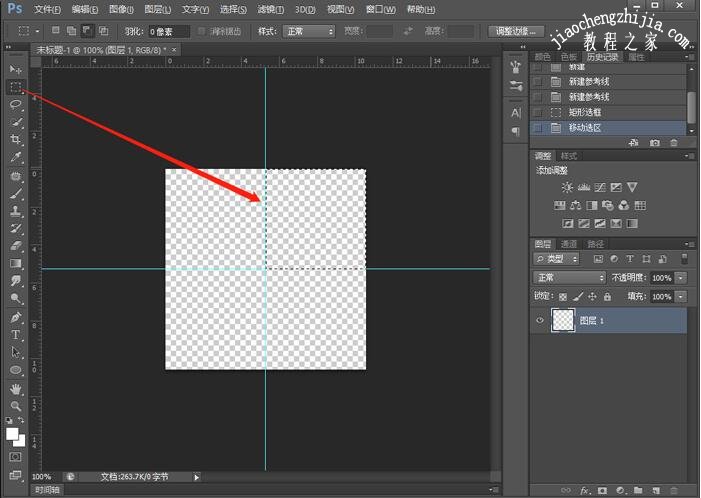The height and width of the screenshot is (498, 701).
Task: Select the Hand tool
Action: pos(16,388)
